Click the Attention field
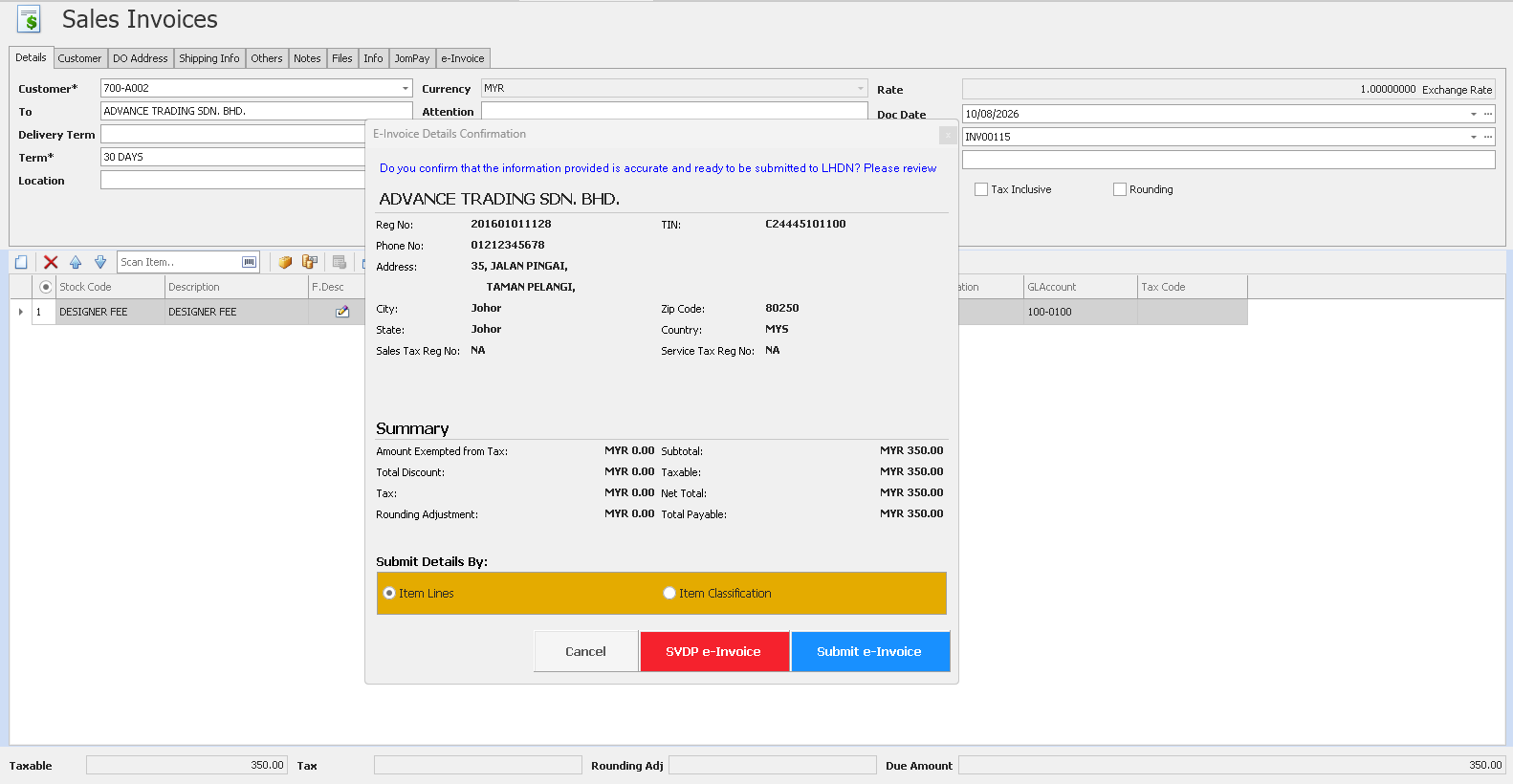The width and height of the screenshot is (1513, 784). click(674, 111)
